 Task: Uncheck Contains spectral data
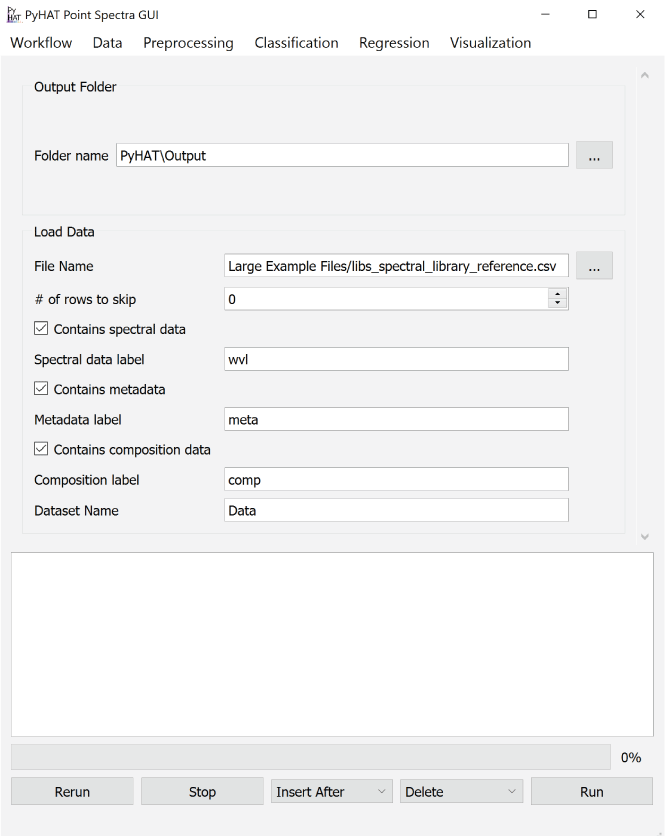[x=41, y=329]
